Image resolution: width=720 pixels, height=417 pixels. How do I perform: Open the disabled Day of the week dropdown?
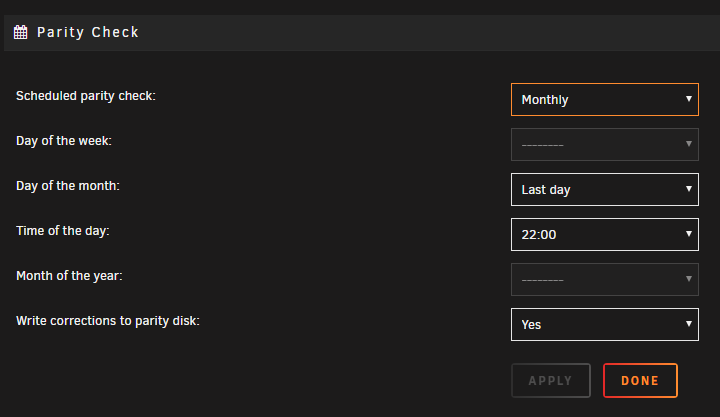point(605,144)
